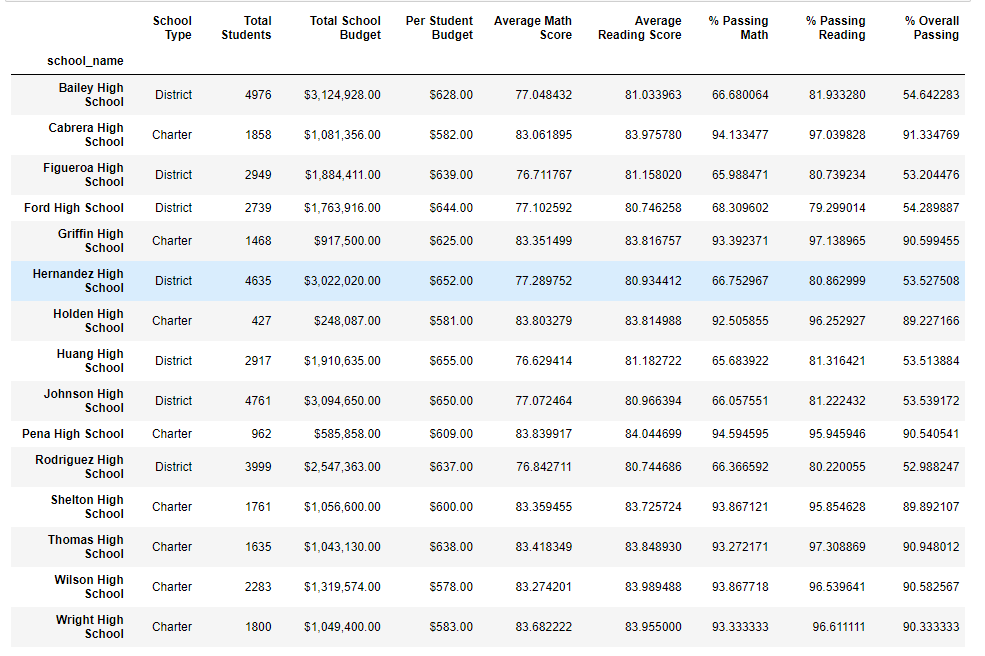Click the % Overall Passing header
Viewport: 985px width, 656px height.
932,28
